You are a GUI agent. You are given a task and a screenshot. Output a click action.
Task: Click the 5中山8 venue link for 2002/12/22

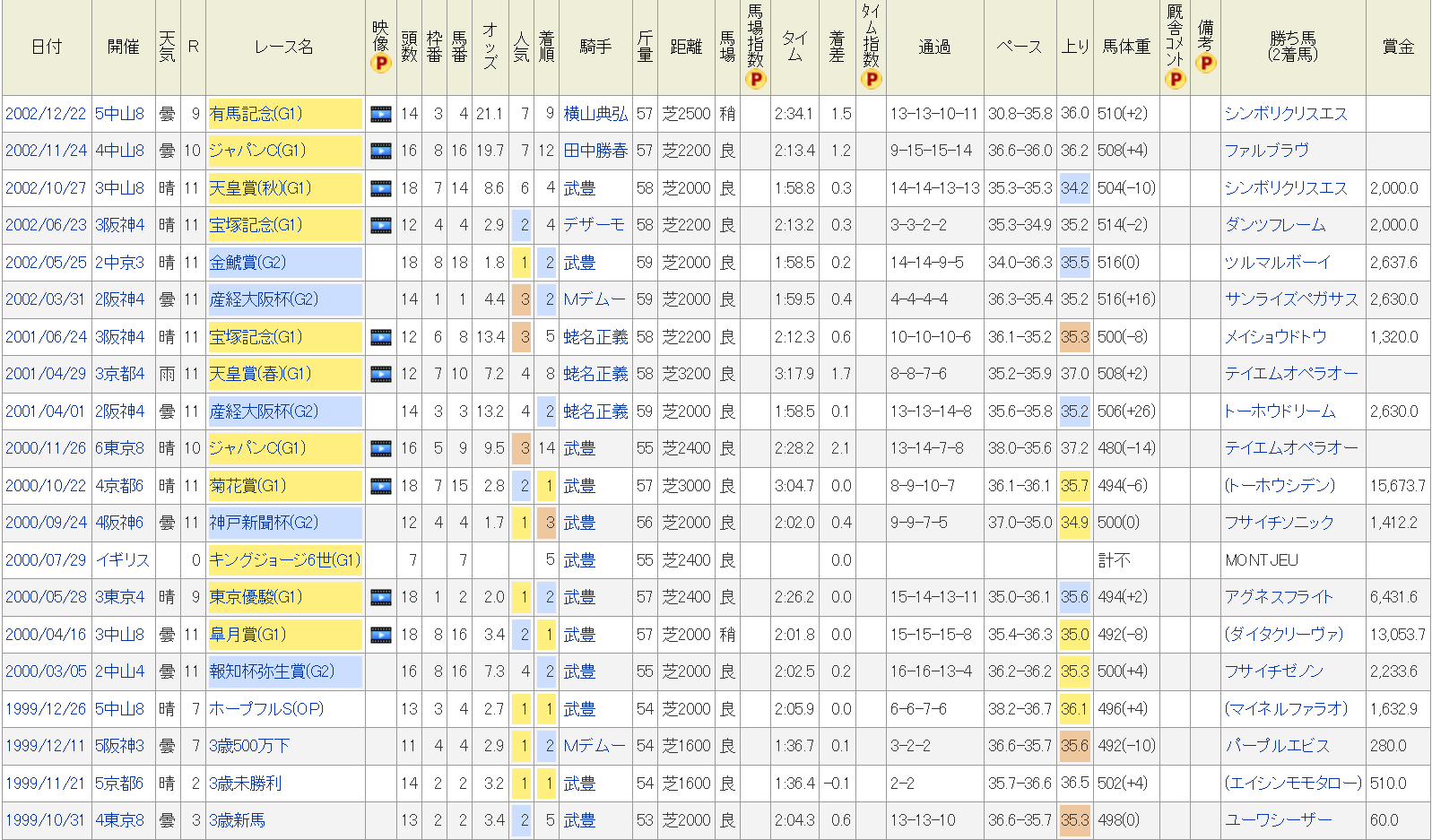click(120, 114)
